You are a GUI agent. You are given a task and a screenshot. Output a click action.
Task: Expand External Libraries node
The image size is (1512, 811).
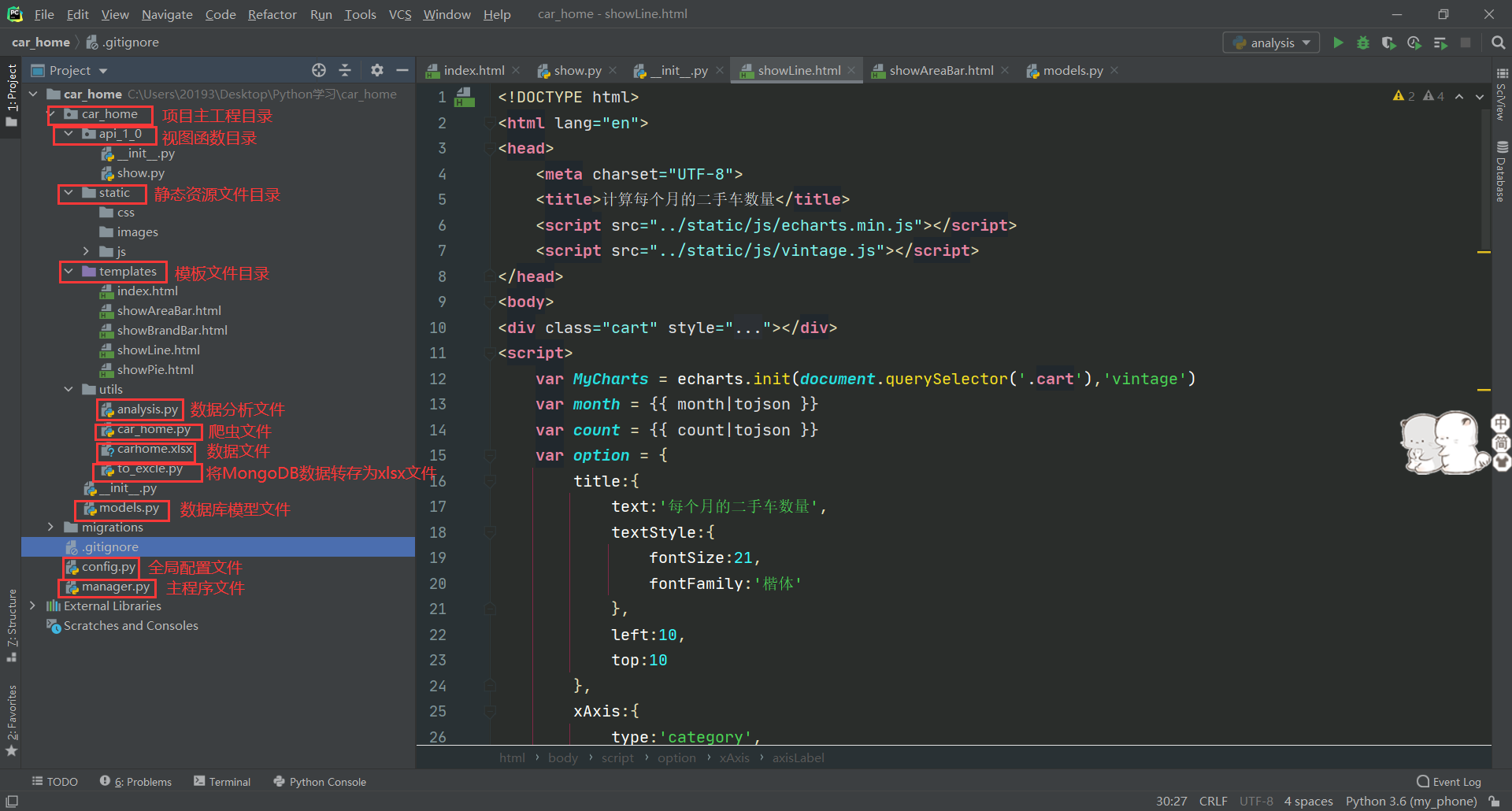tap(32, 605)
